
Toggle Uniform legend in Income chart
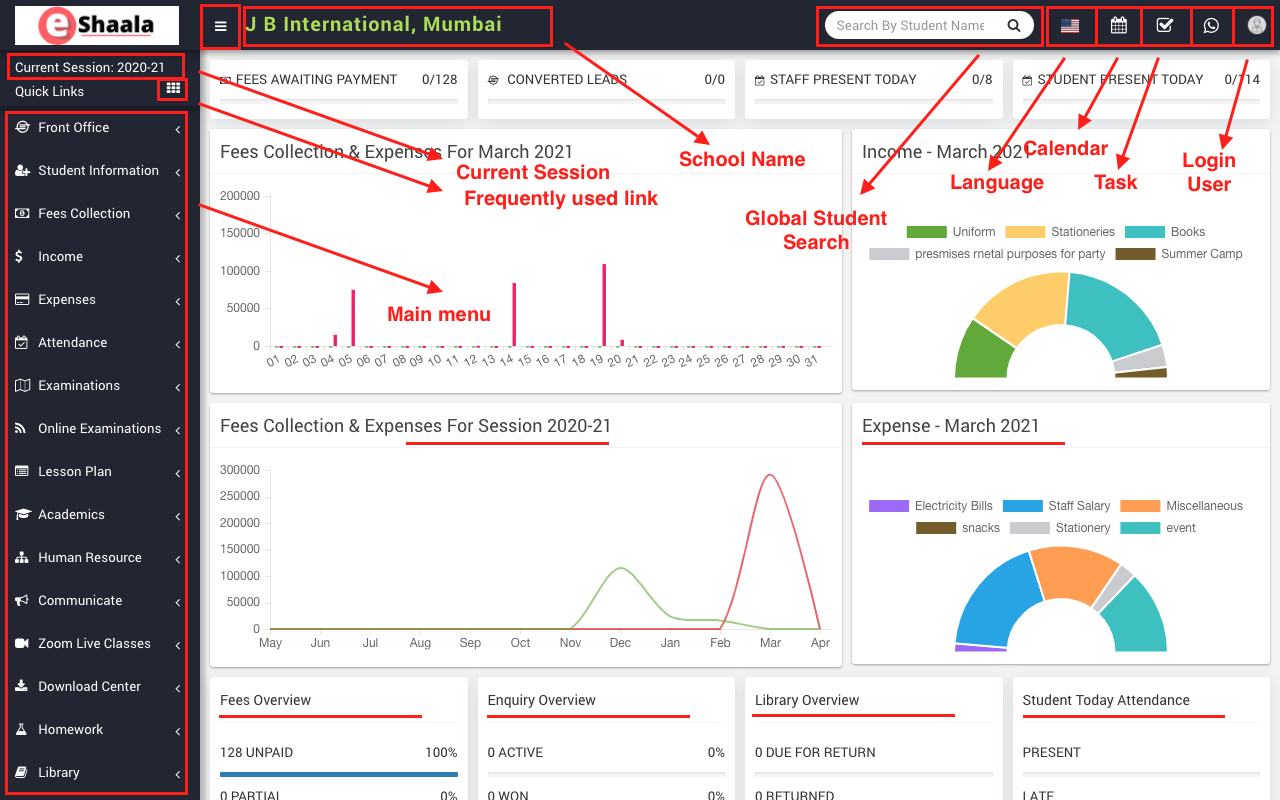(951, 232)
